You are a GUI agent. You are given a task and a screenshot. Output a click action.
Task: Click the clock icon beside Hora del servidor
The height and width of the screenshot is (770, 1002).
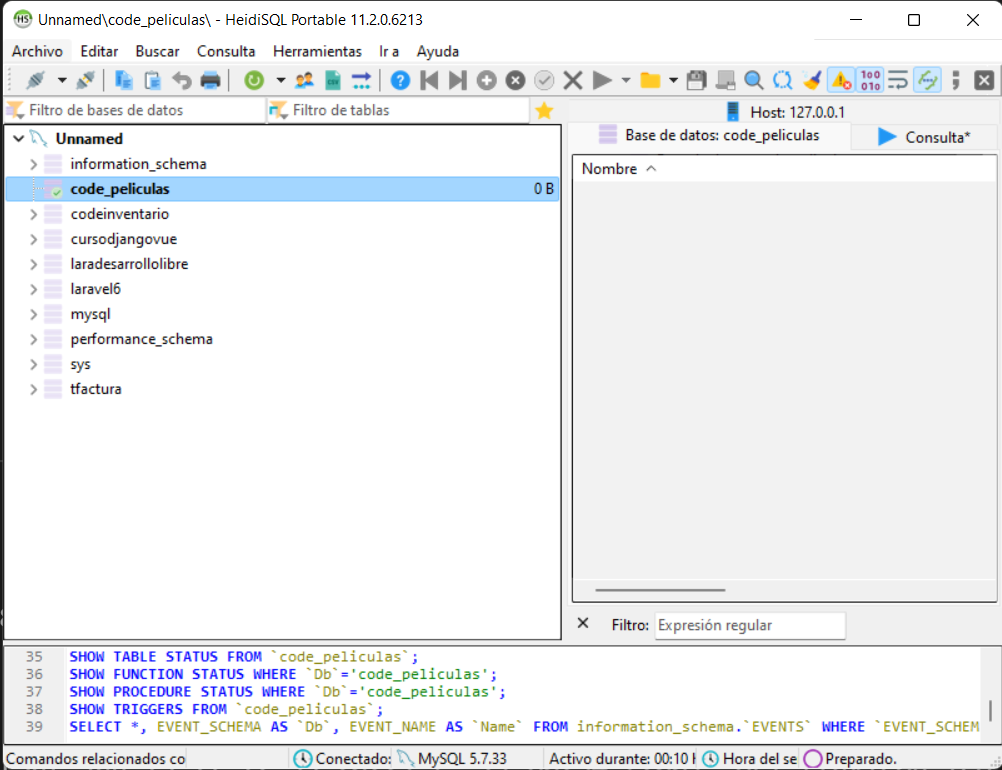coord(710,758)
